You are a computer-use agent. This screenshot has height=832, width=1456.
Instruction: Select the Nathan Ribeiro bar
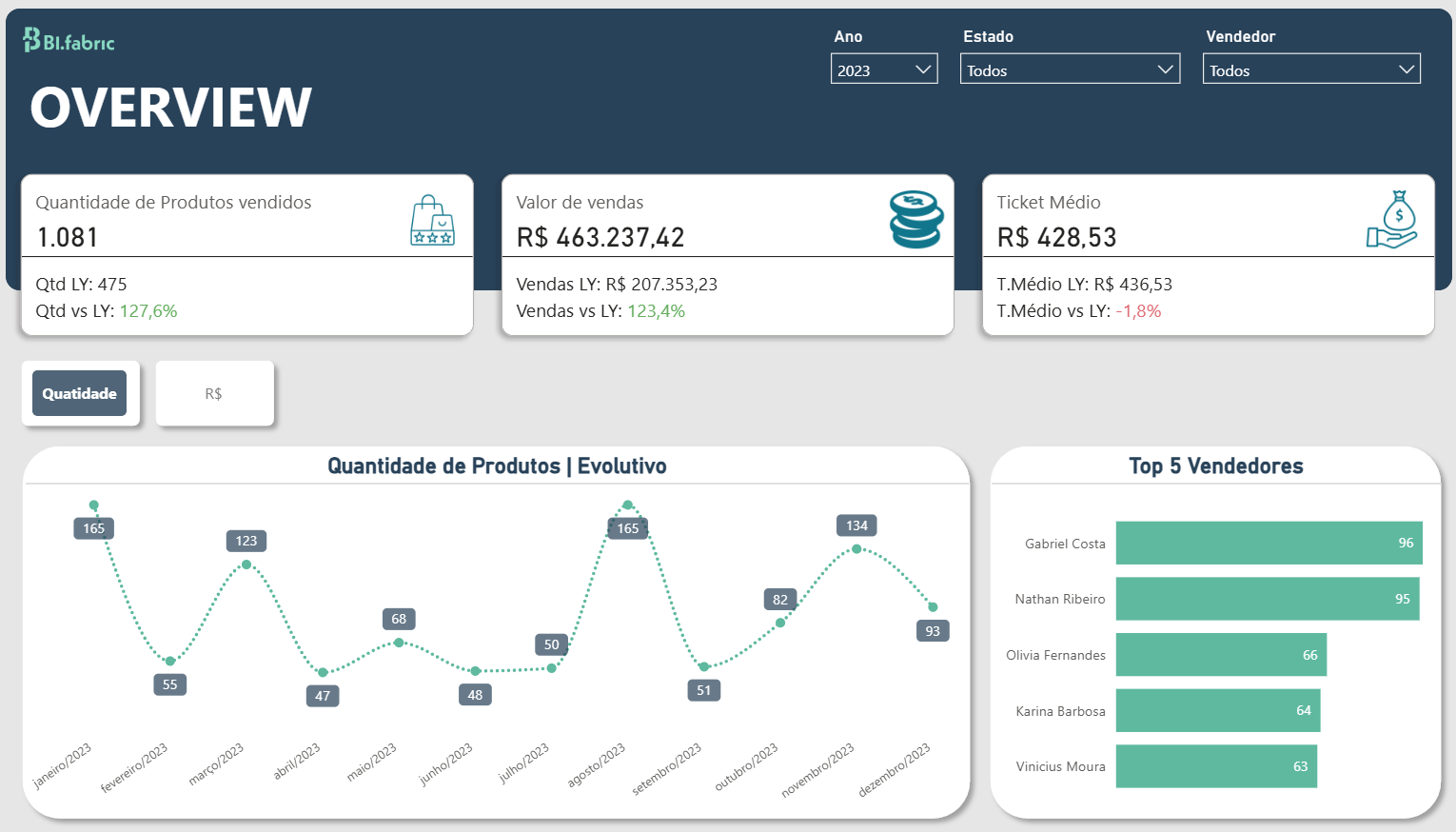coord(1267,599)
